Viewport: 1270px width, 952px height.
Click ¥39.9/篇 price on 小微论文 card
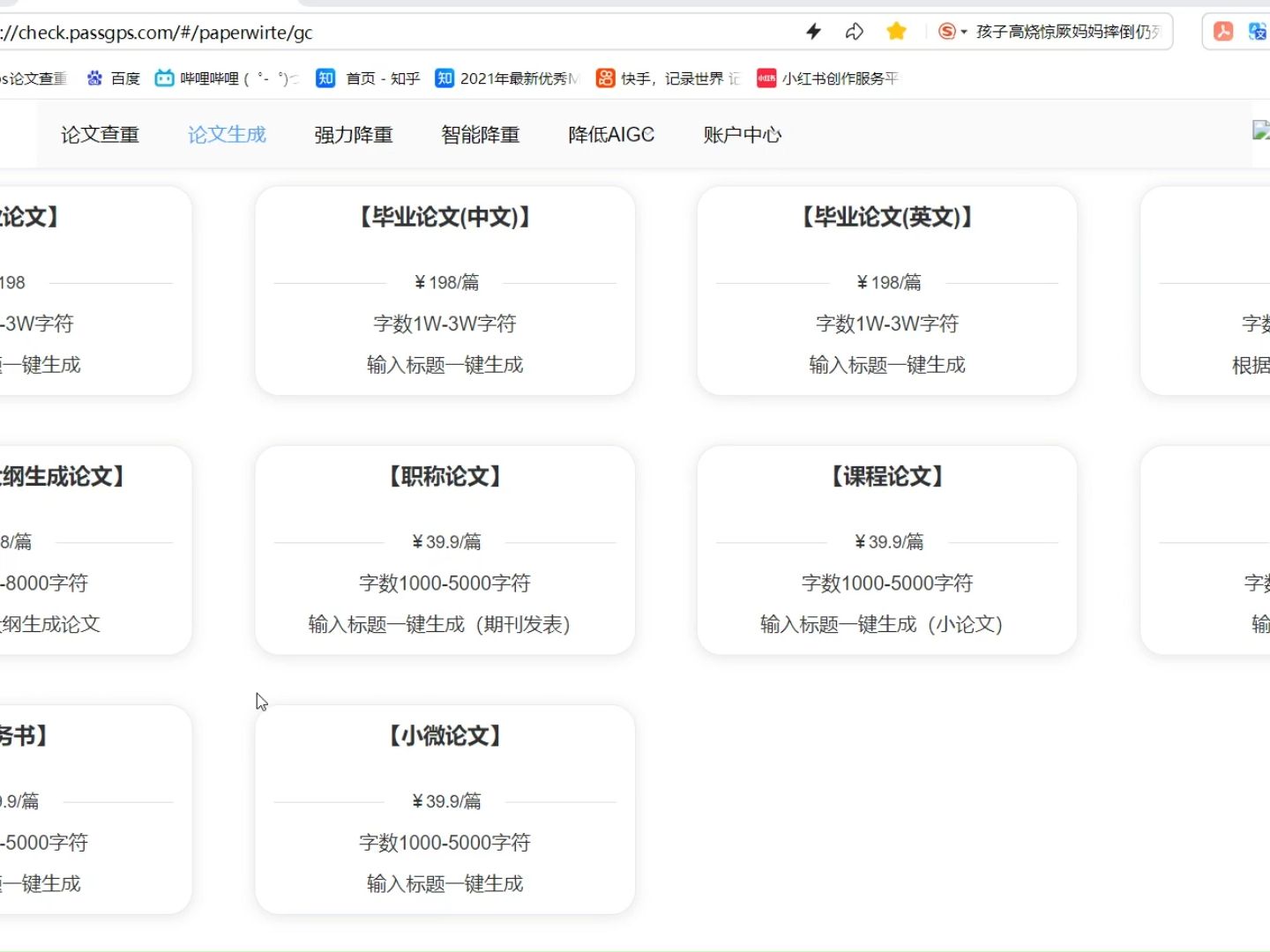click(x=446, y=801)
